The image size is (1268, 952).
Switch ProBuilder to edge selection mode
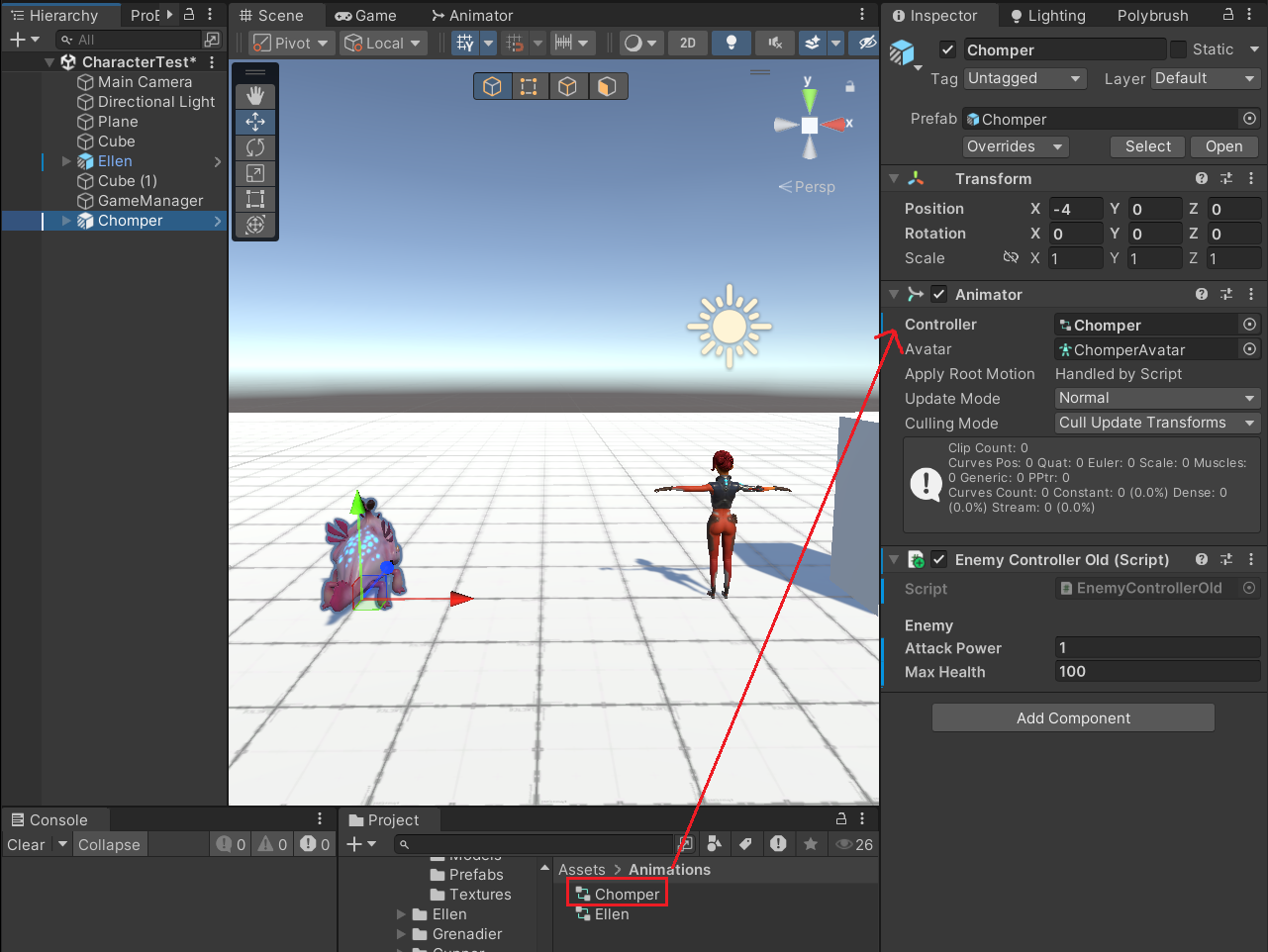567,87
